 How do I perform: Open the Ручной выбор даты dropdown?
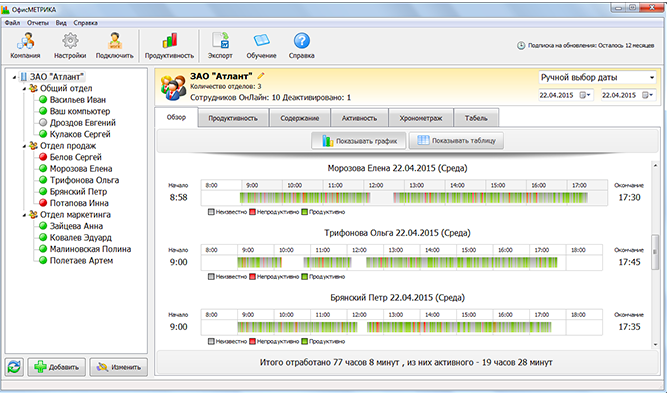(x=597, y=77)
